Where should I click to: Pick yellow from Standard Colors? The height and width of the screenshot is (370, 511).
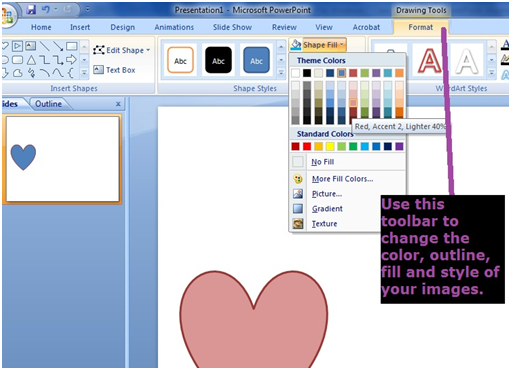pyautogui.click(x=330, y=146)
